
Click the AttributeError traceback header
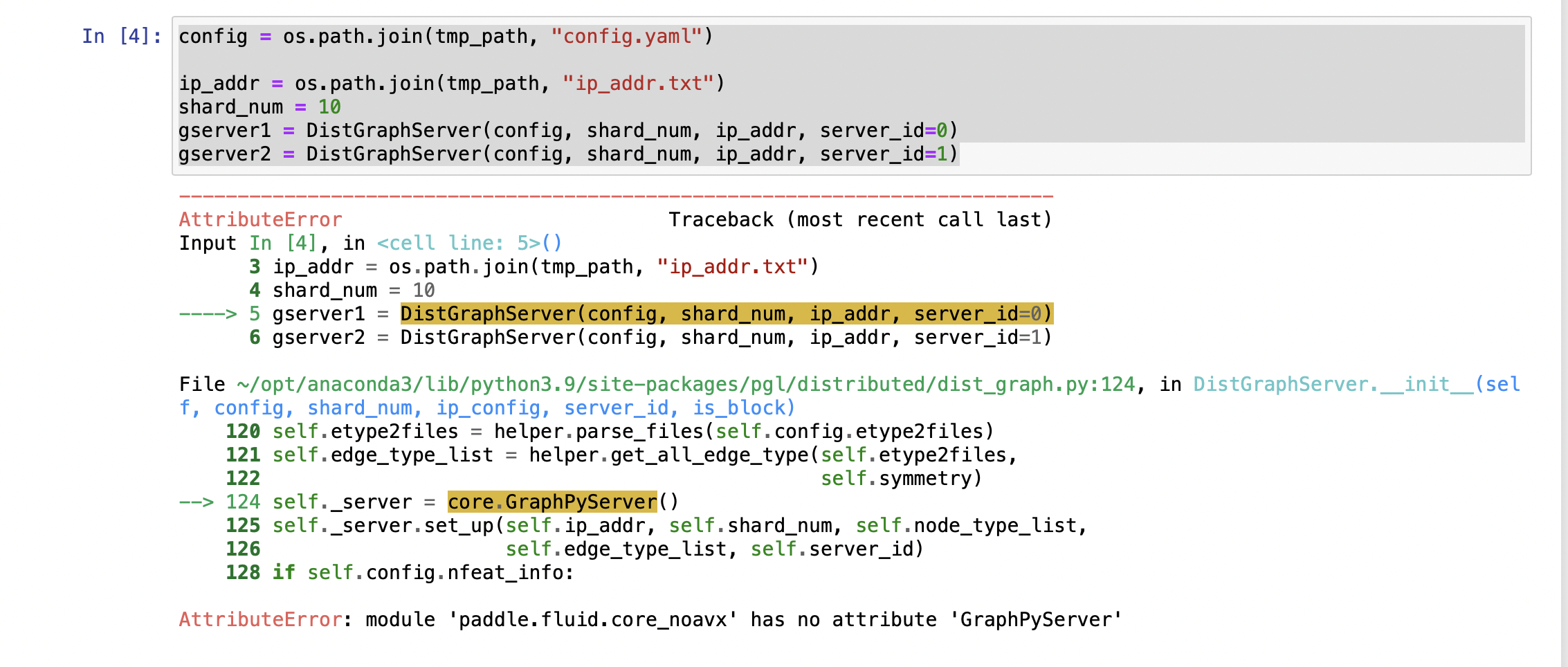pos(260,219)
